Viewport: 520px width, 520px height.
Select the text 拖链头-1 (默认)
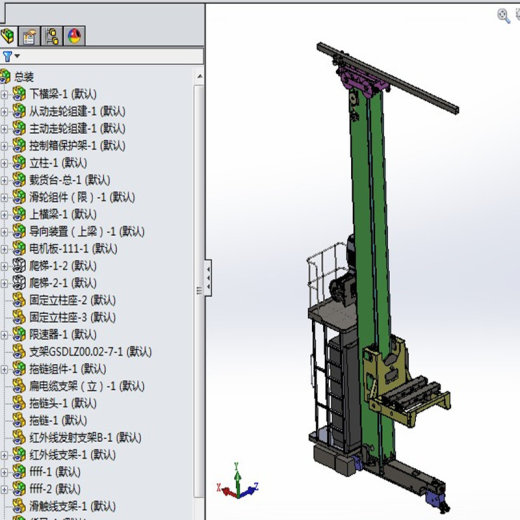[x=63, y=403]
